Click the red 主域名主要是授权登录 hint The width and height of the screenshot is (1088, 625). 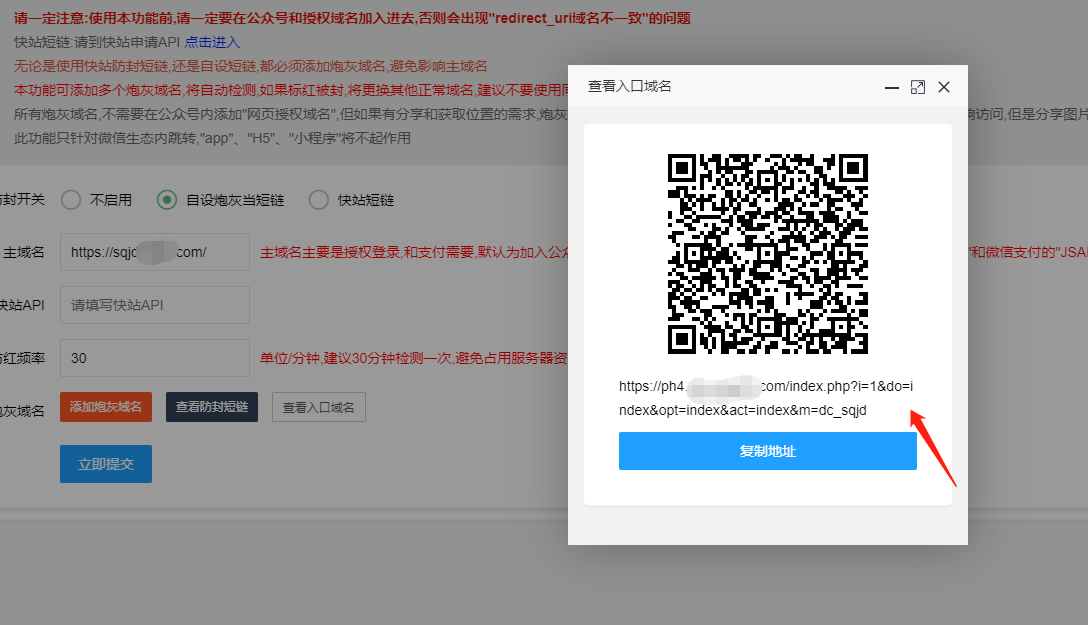pos(414,252)
